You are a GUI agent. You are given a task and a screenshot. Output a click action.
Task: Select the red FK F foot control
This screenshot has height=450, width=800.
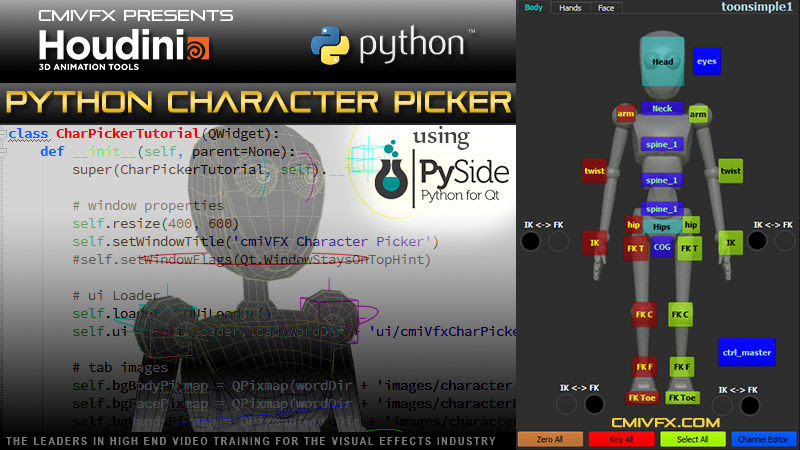[644, 367]
